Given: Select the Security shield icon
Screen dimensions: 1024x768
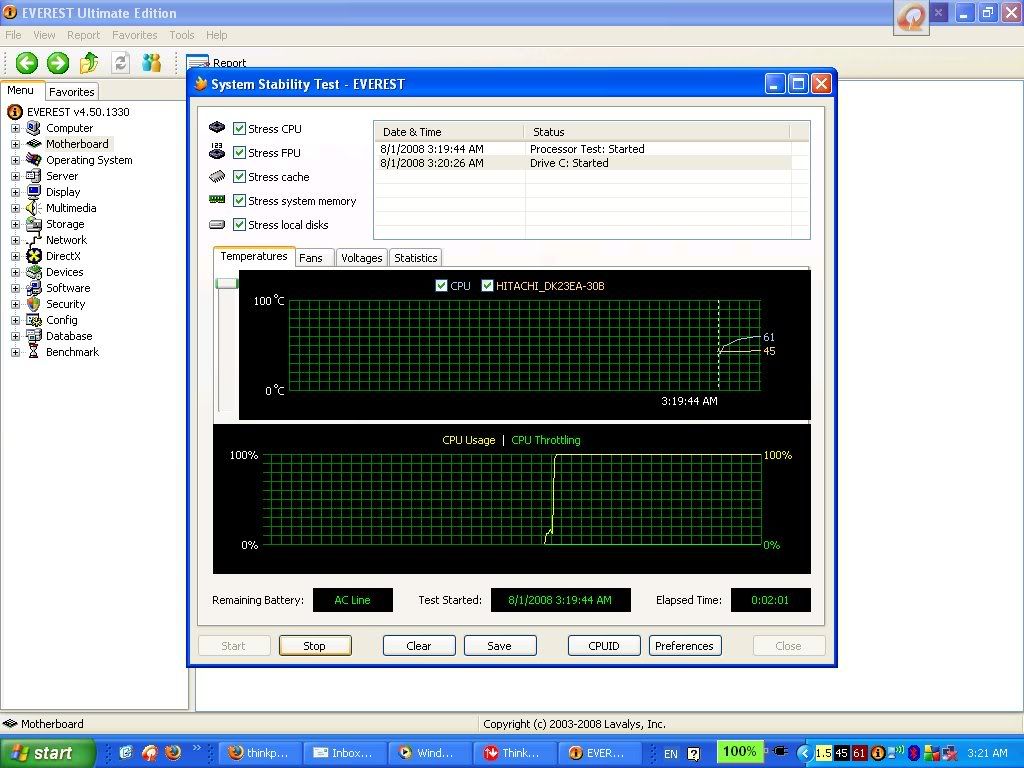Looking at the screenshot, I should click(34, 304).
